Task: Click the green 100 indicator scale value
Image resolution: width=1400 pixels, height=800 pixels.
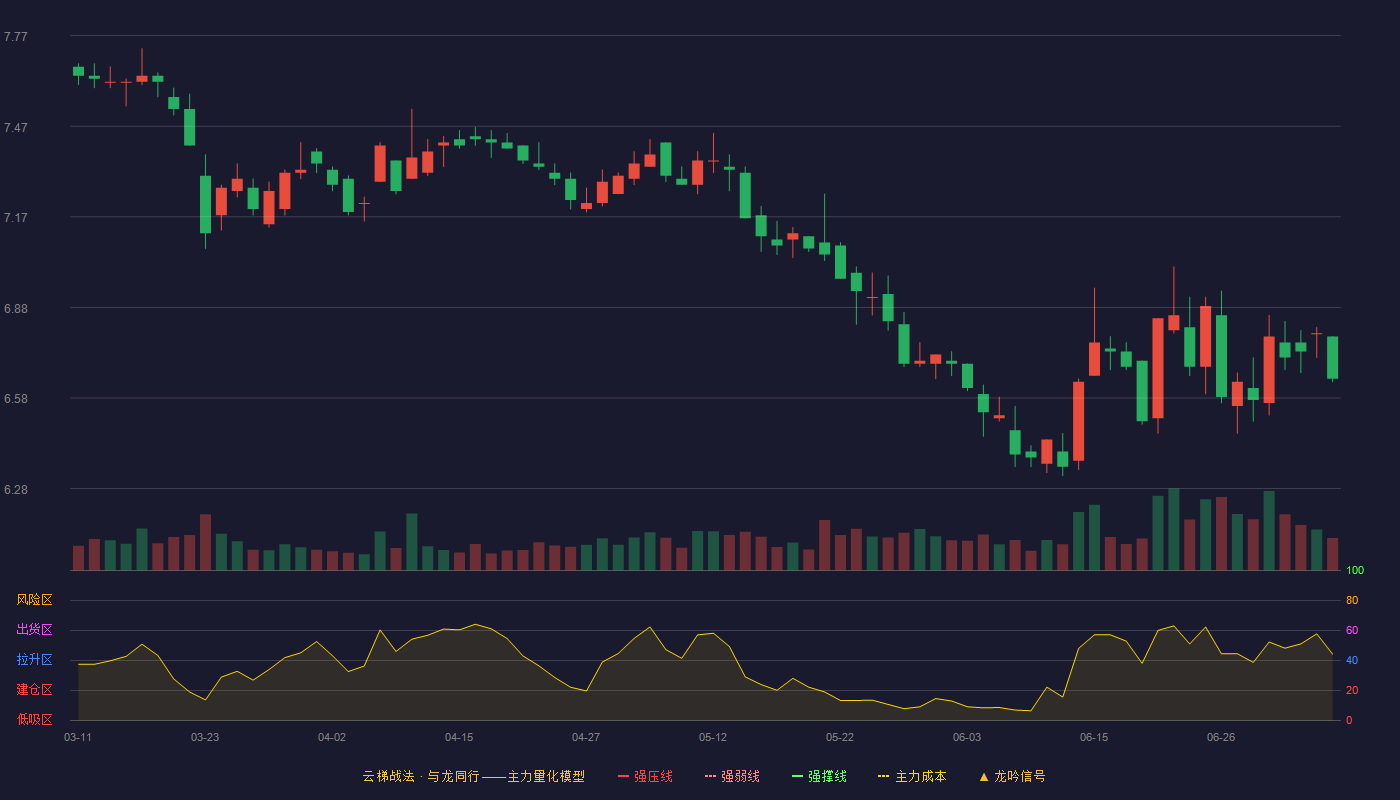Action: point(1355,571)
